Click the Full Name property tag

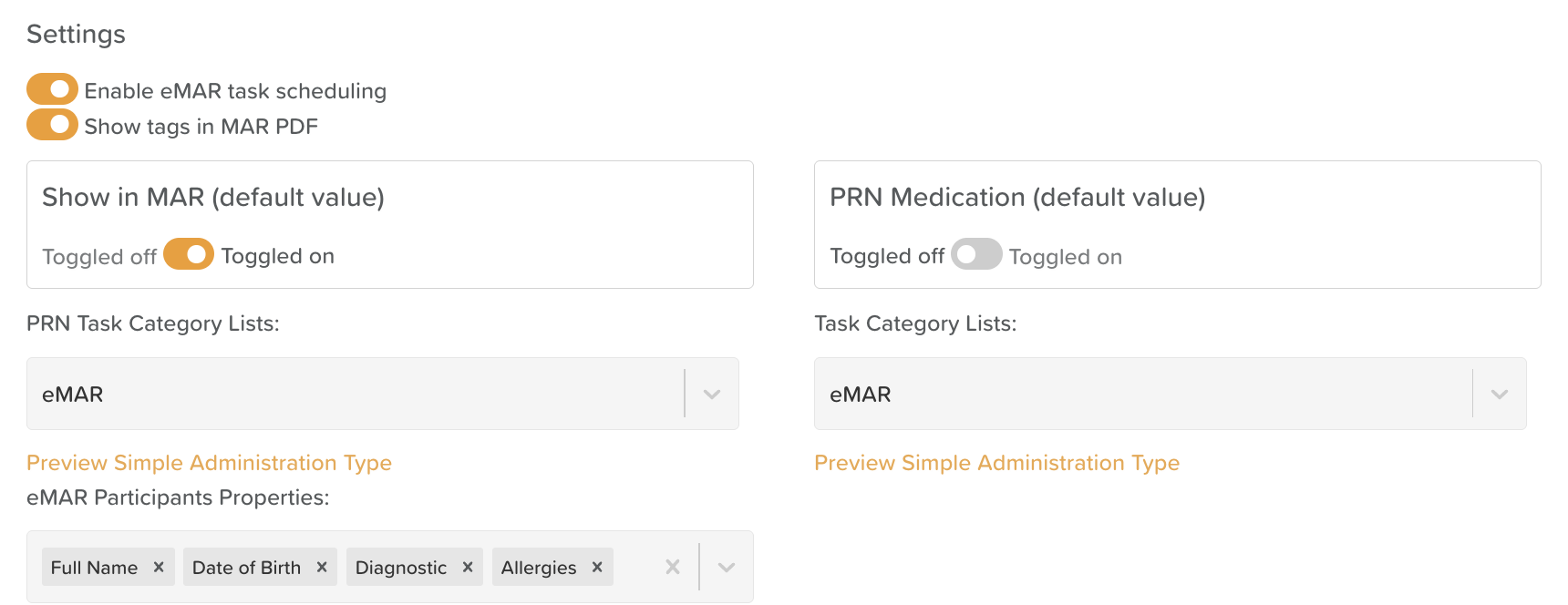point(94,567)
